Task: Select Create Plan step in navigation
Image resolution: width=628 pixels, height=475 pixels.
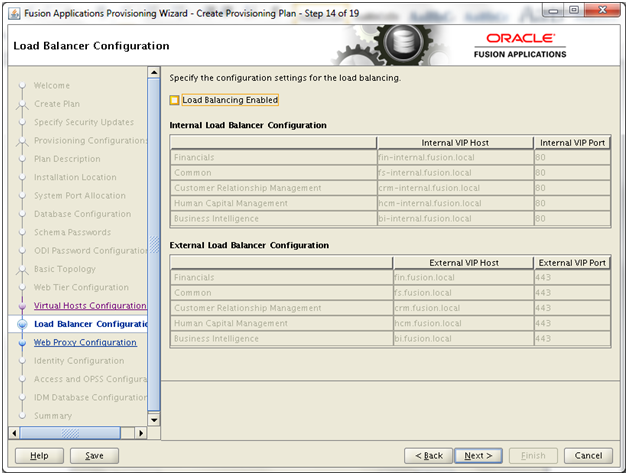Action: pos(57,104)
